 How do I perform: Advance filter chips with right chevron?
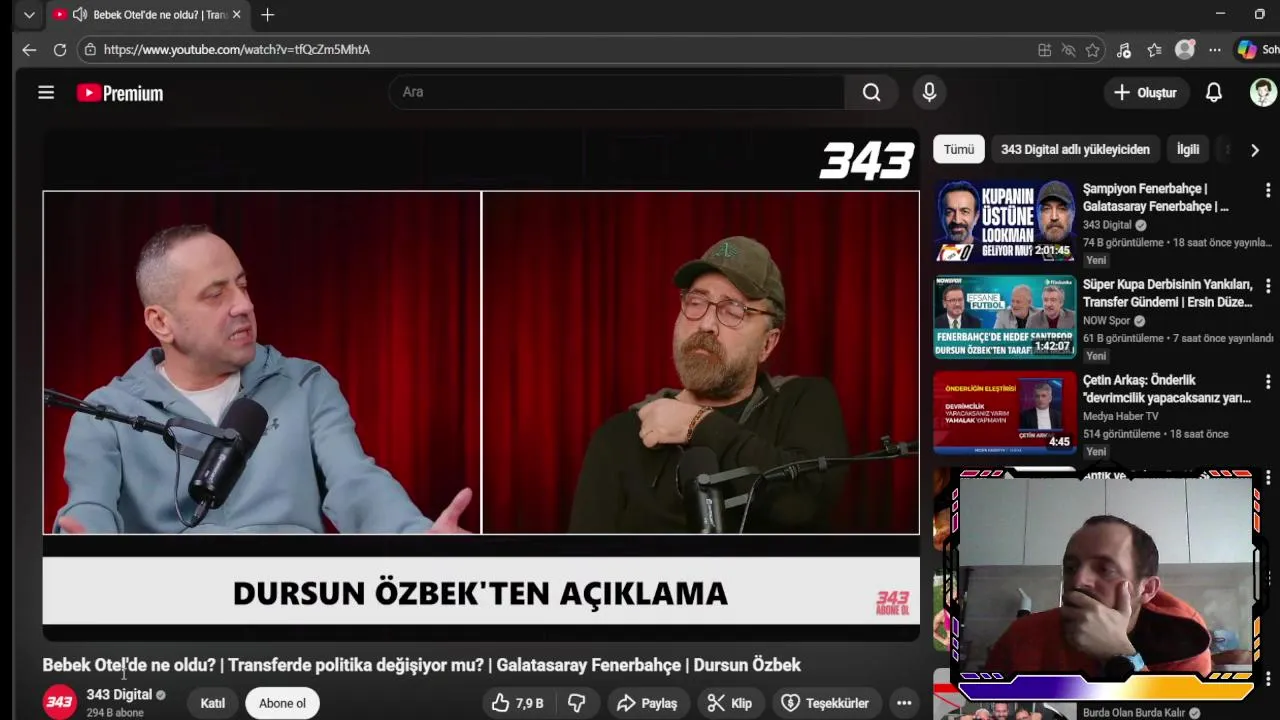pos(1254,150)
